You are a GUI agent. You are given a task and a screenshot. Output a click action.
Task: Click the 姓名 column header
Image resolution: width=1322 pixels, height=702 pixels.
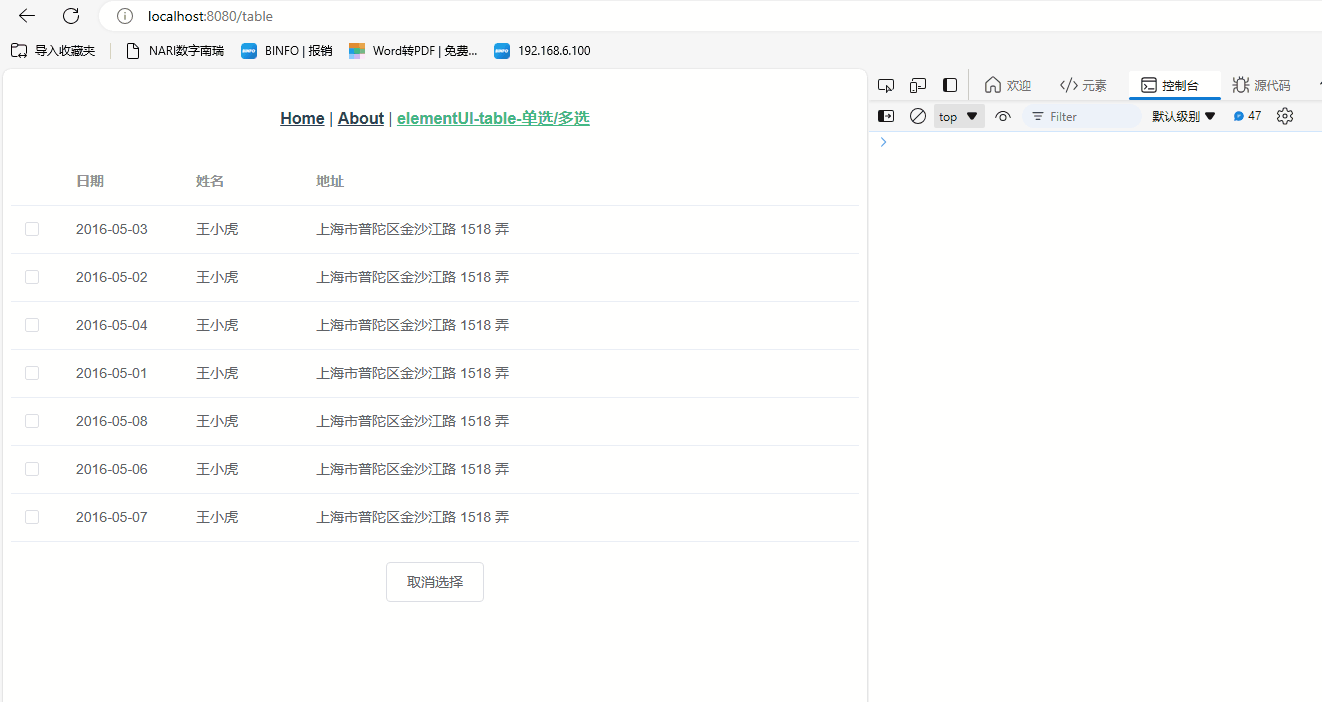coord(210,181)
